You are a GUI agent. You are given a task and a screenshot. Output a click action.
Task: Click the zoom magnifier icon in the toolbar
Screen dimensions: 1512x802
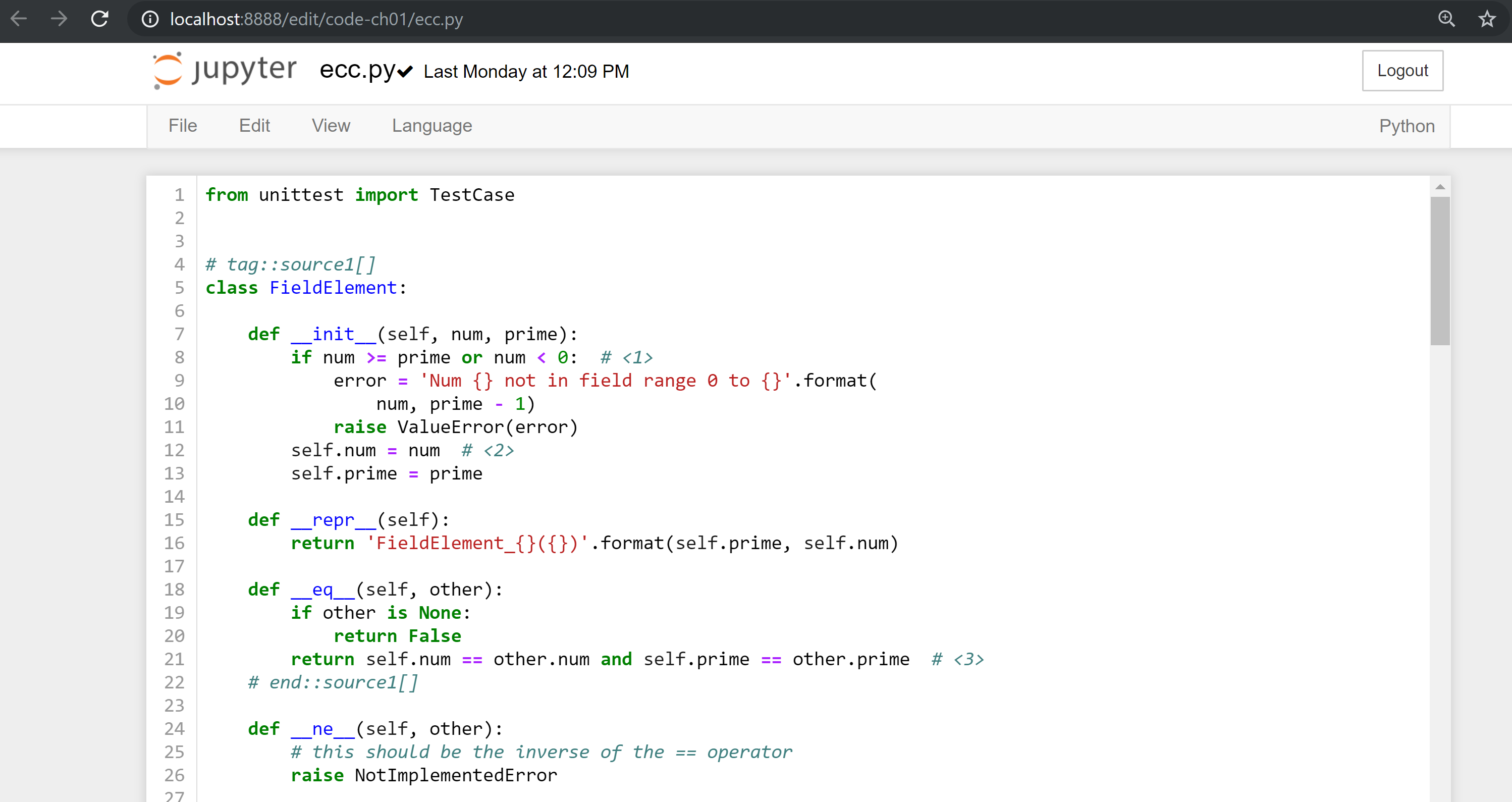point(1446,19)
